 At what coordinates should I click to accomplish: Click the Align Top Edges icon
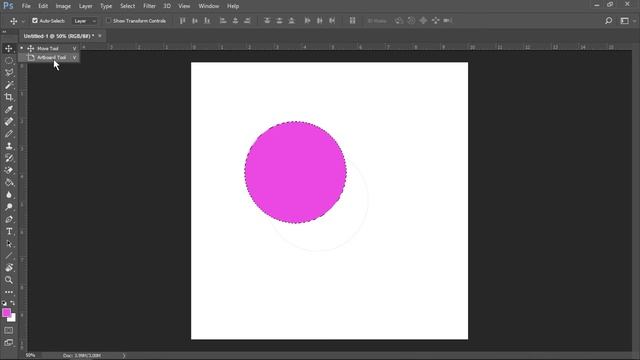(182, 21)
